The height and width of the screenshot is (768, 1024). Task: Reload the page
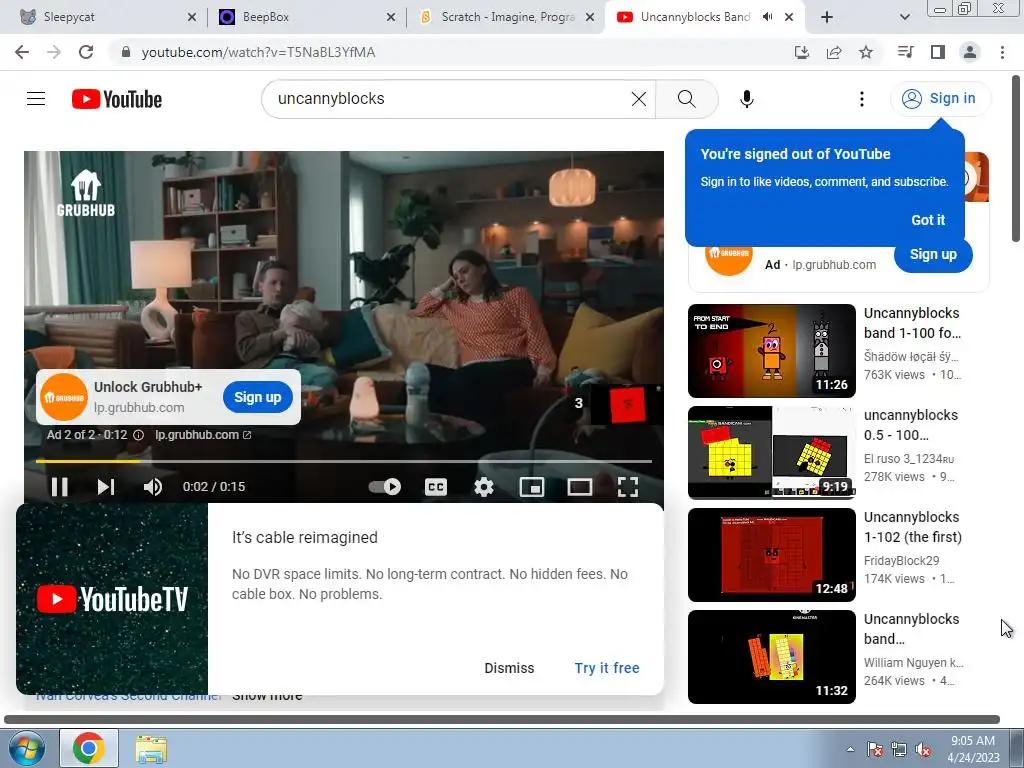pos(86,52)
